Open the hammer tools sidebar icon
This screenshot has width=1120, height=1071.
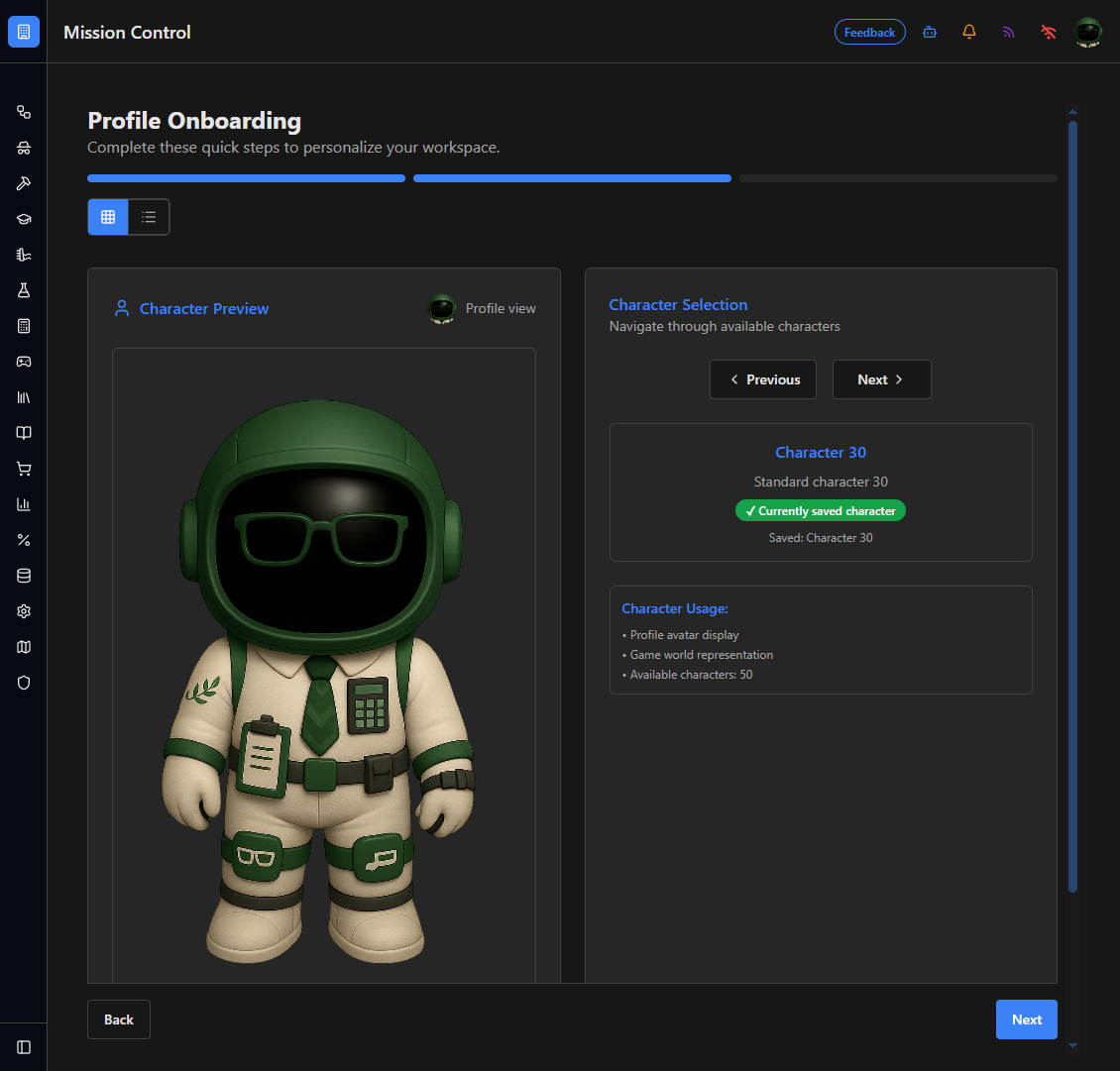[x=24, y=183]
